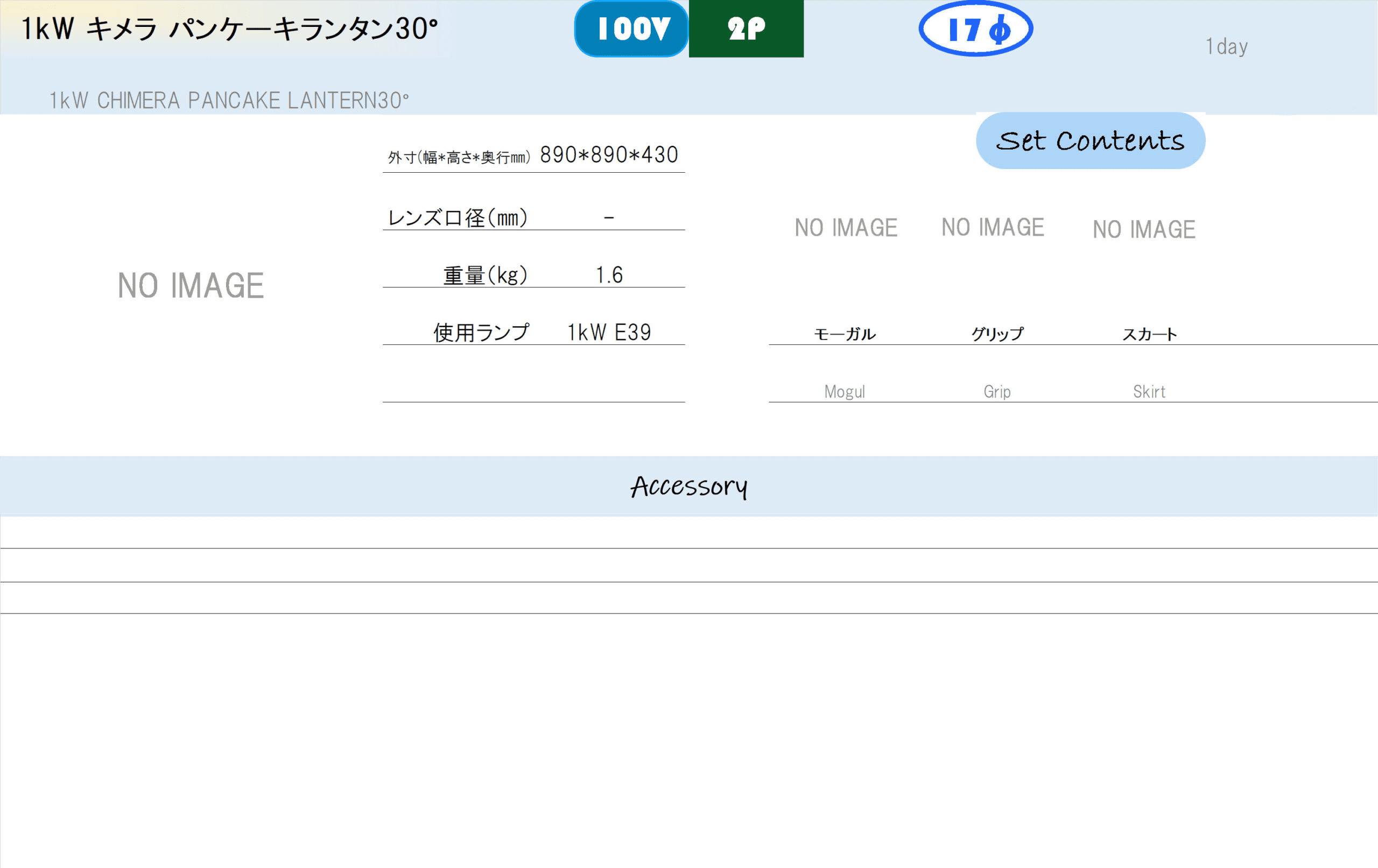Image resolution: width=1378 pixels, height=868 pixels.
Task: Click the 外寸(幅*高さ*奥行mm) label
Action: pos(459,157)
